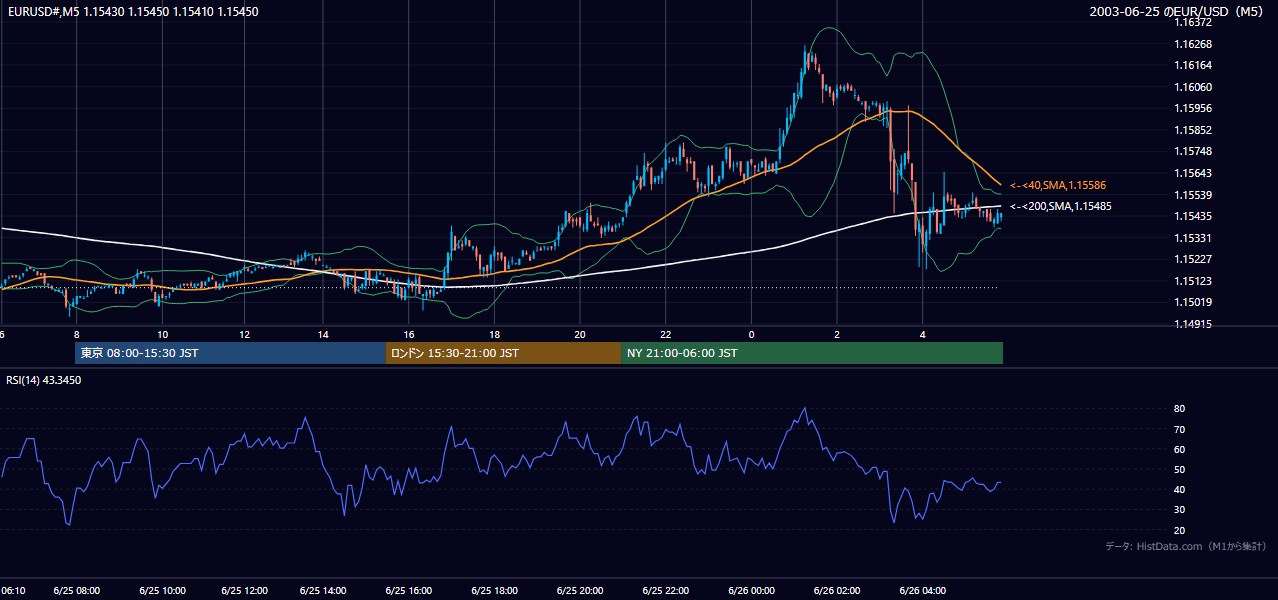Screen dimensions: 1278x600
Task: Click price axis label 1.15227
Action: [1194, 259]
